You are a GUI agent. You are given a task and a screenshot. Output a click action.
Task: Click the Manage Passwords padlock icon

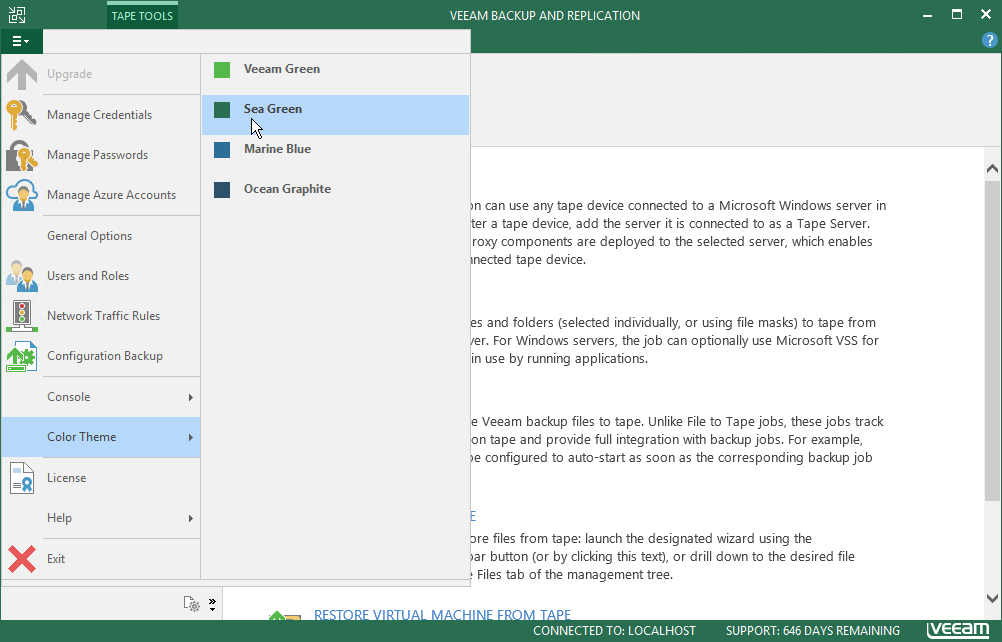click(21, 155)
